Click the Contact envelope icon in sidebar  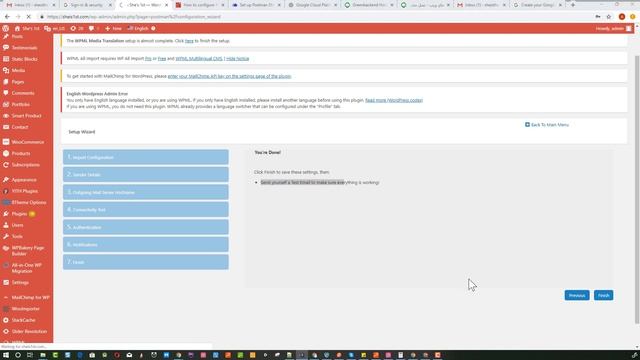(x=6, y=127)
